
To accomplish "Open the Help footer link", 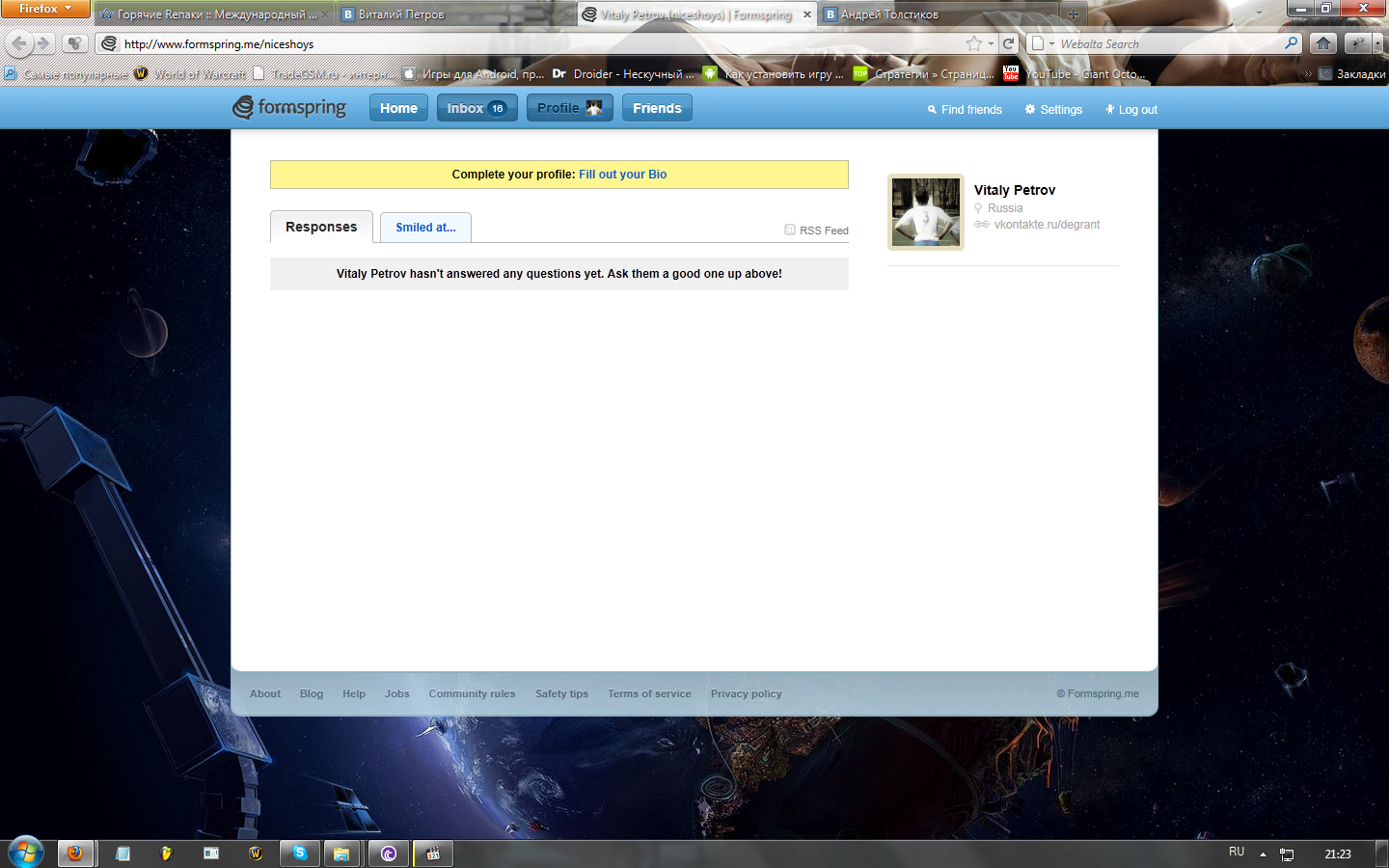I will (x=354, y=693).
